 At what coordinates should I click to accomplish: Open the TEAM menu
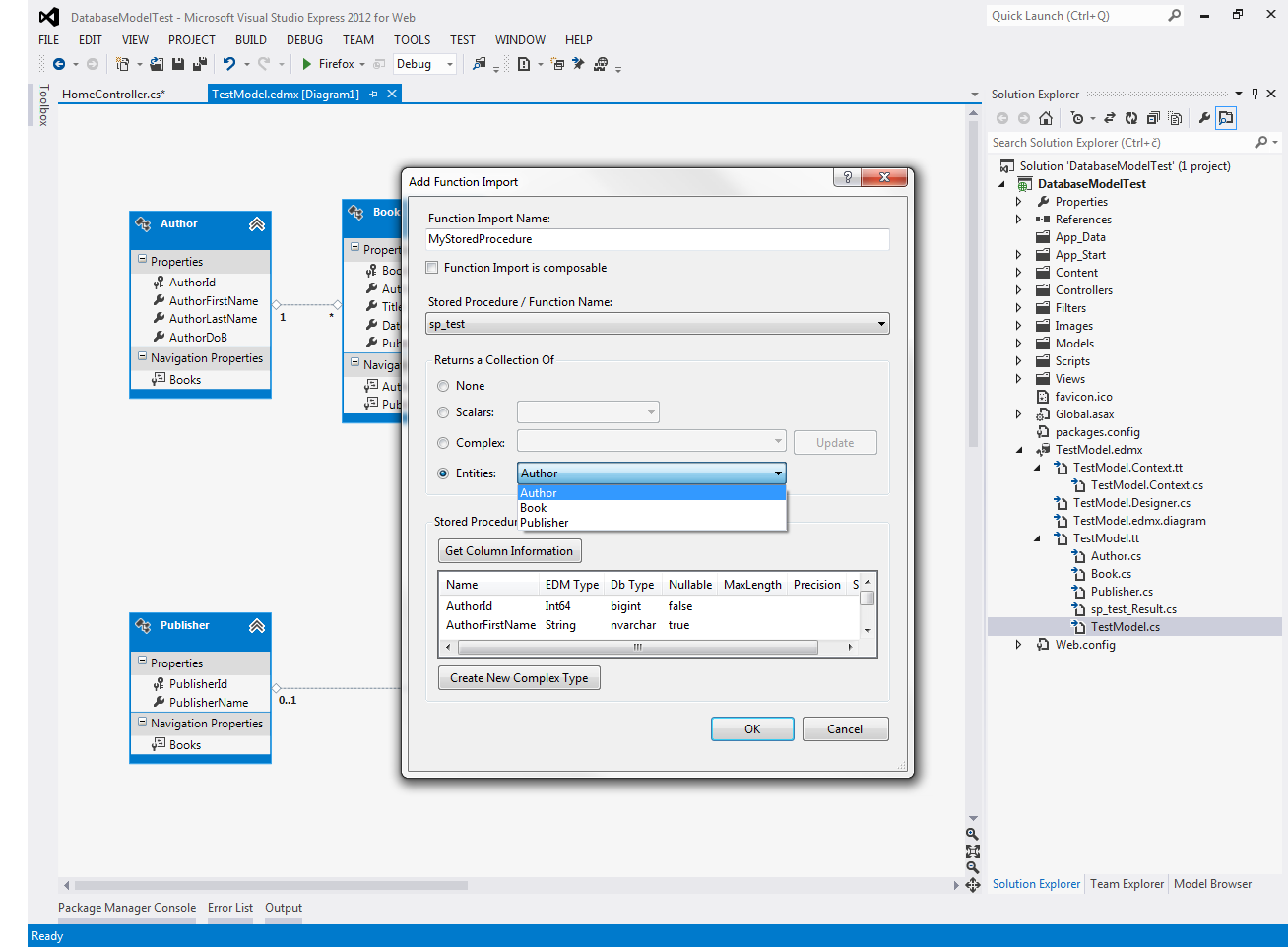(x=357, y=39)
